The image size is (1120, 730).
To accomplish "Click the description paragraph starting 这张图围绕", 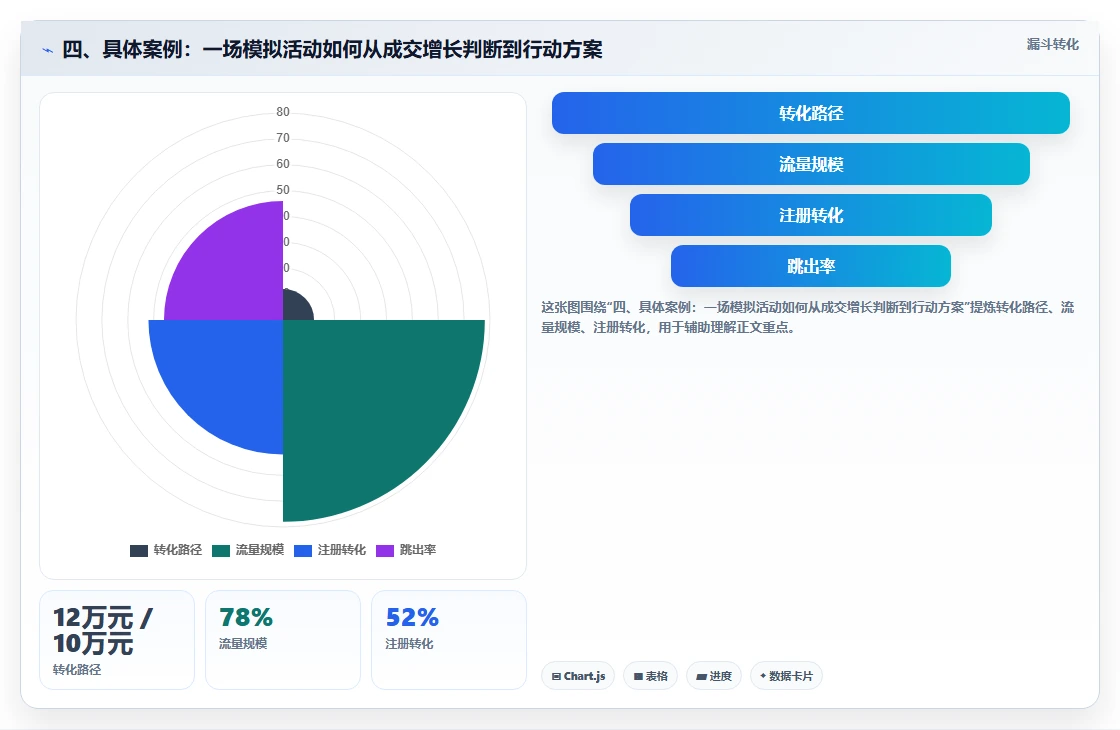I will click(x=807, y=317).
